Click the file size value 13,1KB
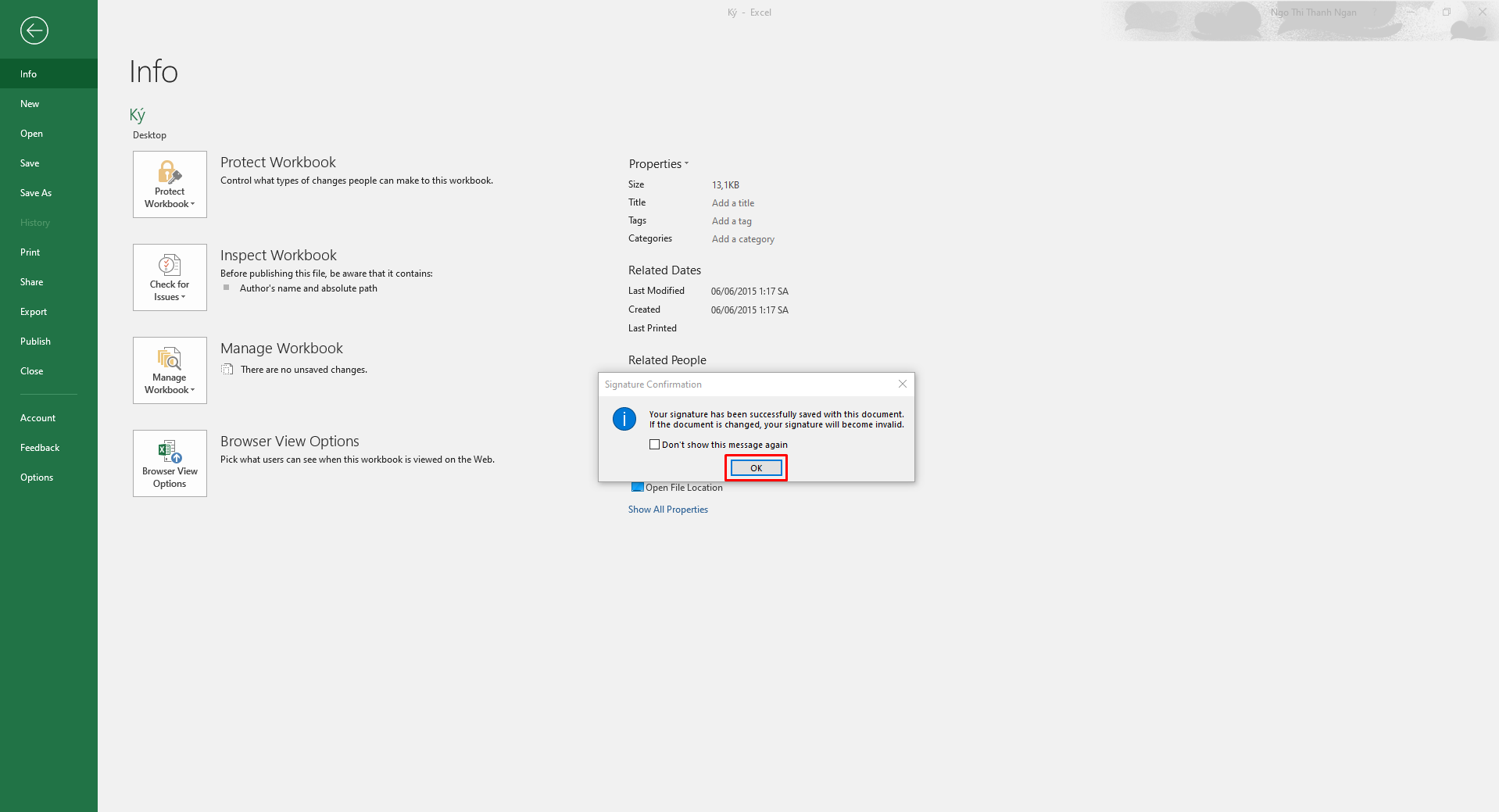Screen dimensions: 1499x812 click(x=725, y=185)
